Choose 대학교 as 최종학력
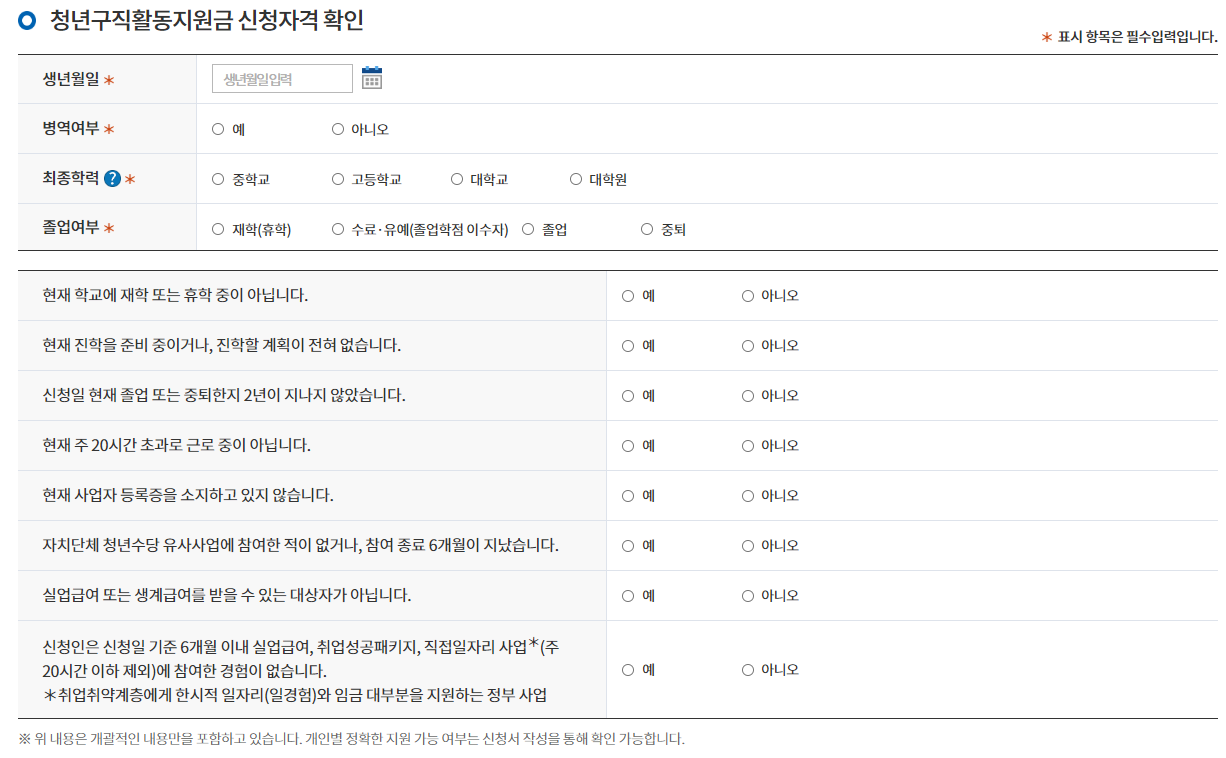Viewport: 1226px width, 758px height. (x=457, y=179)
